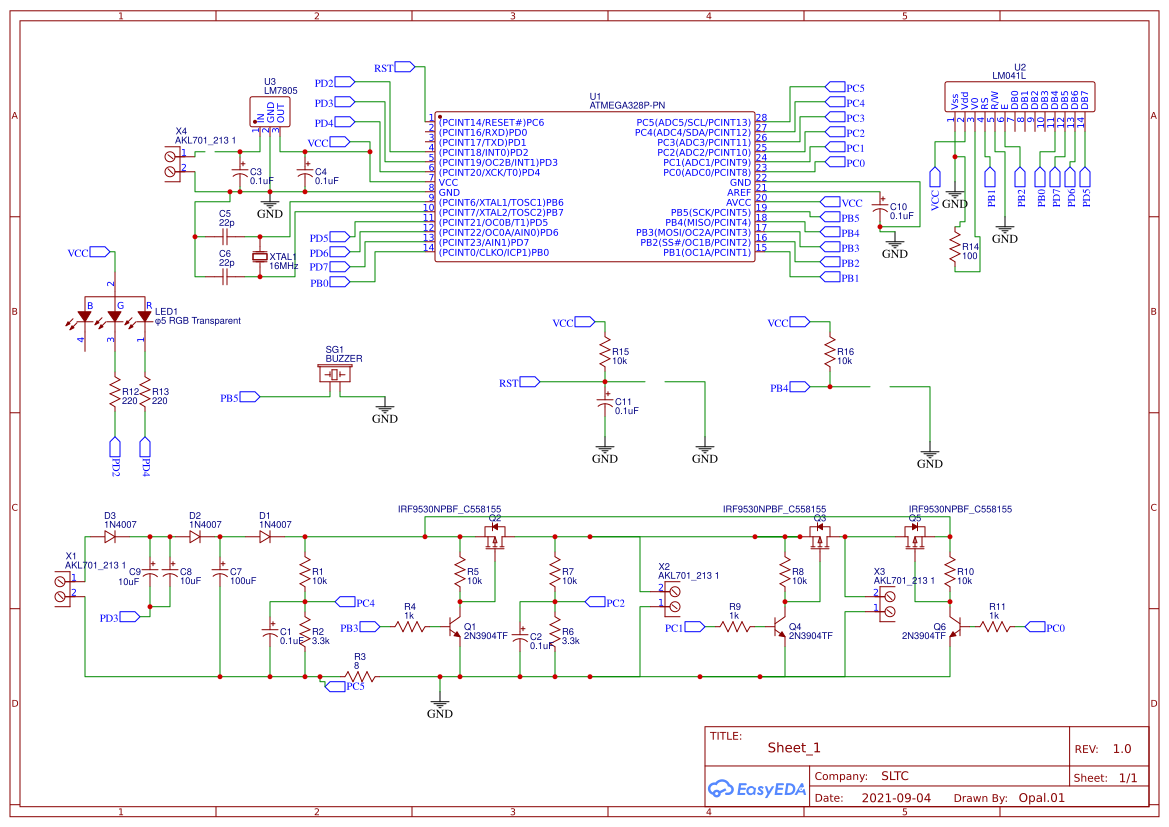
Task: Click the R9 1k base resistor
Action: click(x=735, y=628)
